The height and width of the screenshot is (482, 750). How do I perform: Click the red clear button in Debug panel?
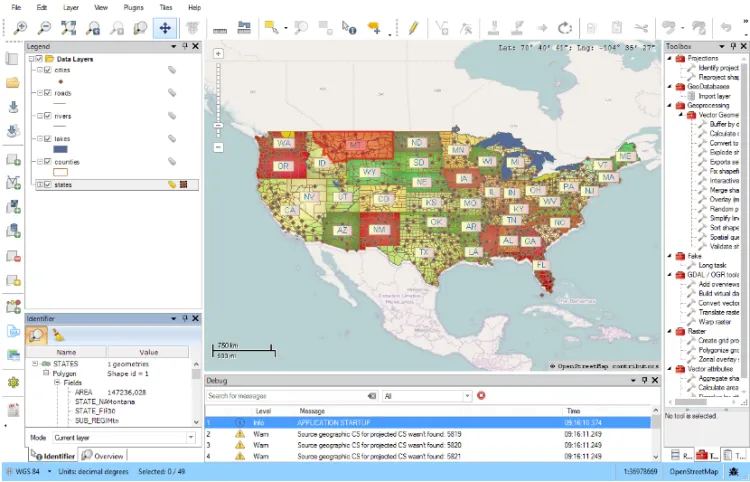[481, 396]
